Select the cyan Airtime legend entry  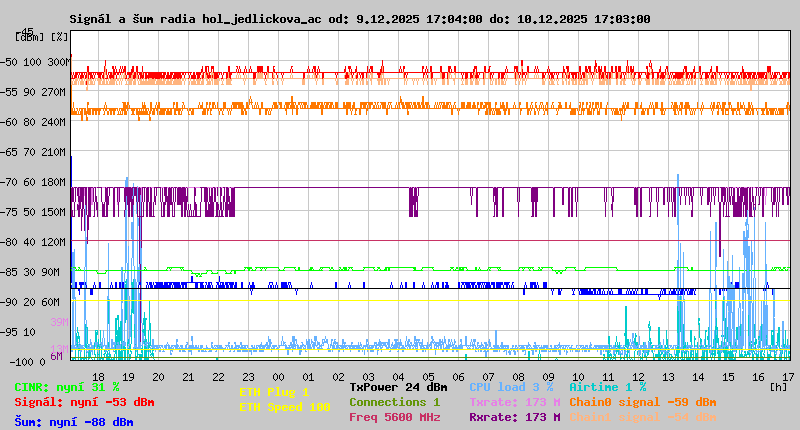click(x=607, y=387)
